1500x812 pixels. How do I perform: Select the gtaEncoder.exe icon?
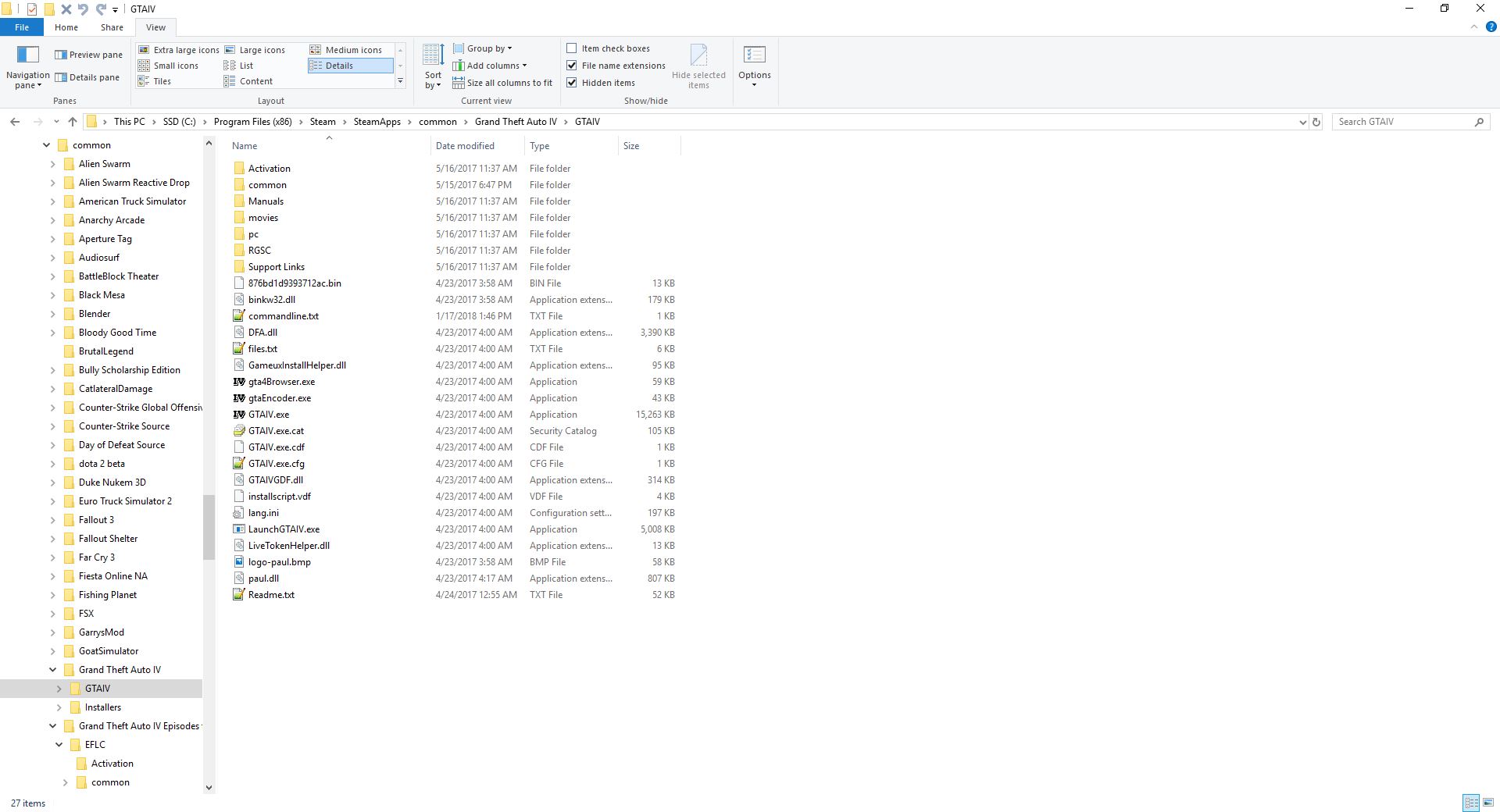click(x=239, y=398)
